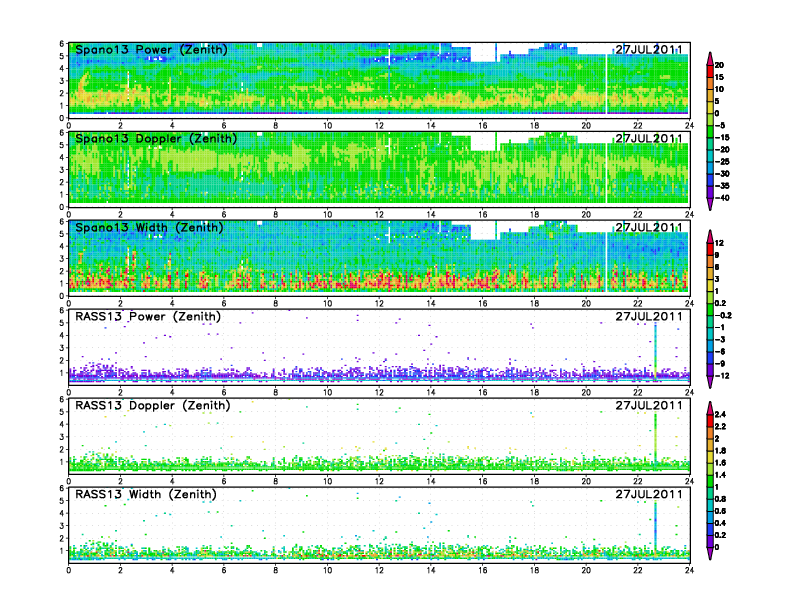Click the "Spano13 Width (Zenith)" panel title
Screen dimensions: 792x612
149,228
